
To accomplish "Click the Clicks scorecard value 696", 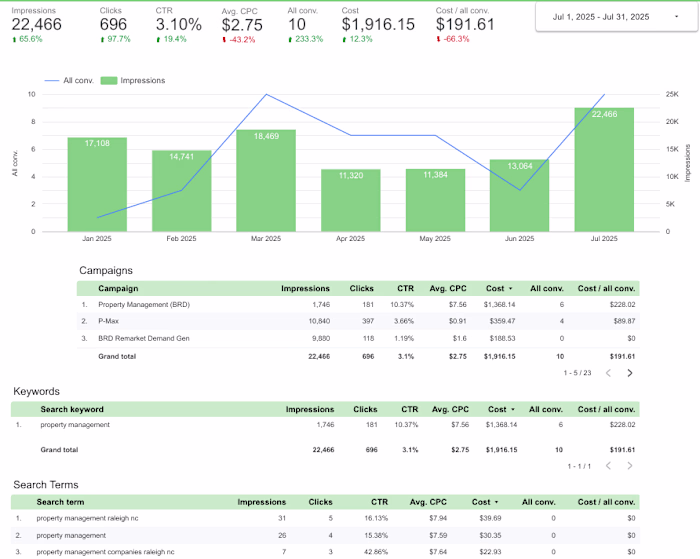I will tap(113, 25).
